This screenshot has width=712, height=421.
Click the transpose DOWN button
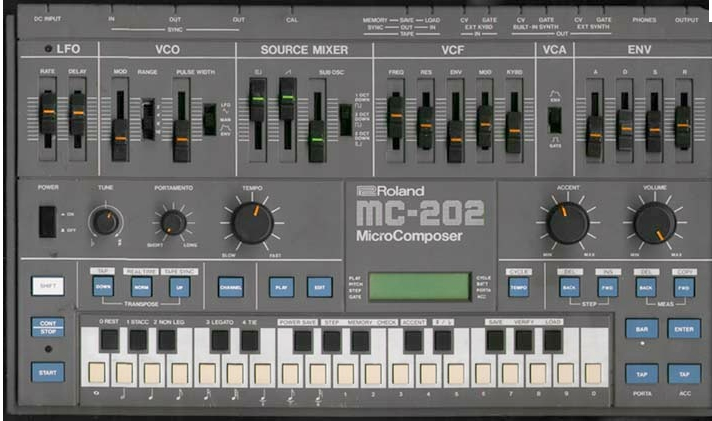pos(103,287)
